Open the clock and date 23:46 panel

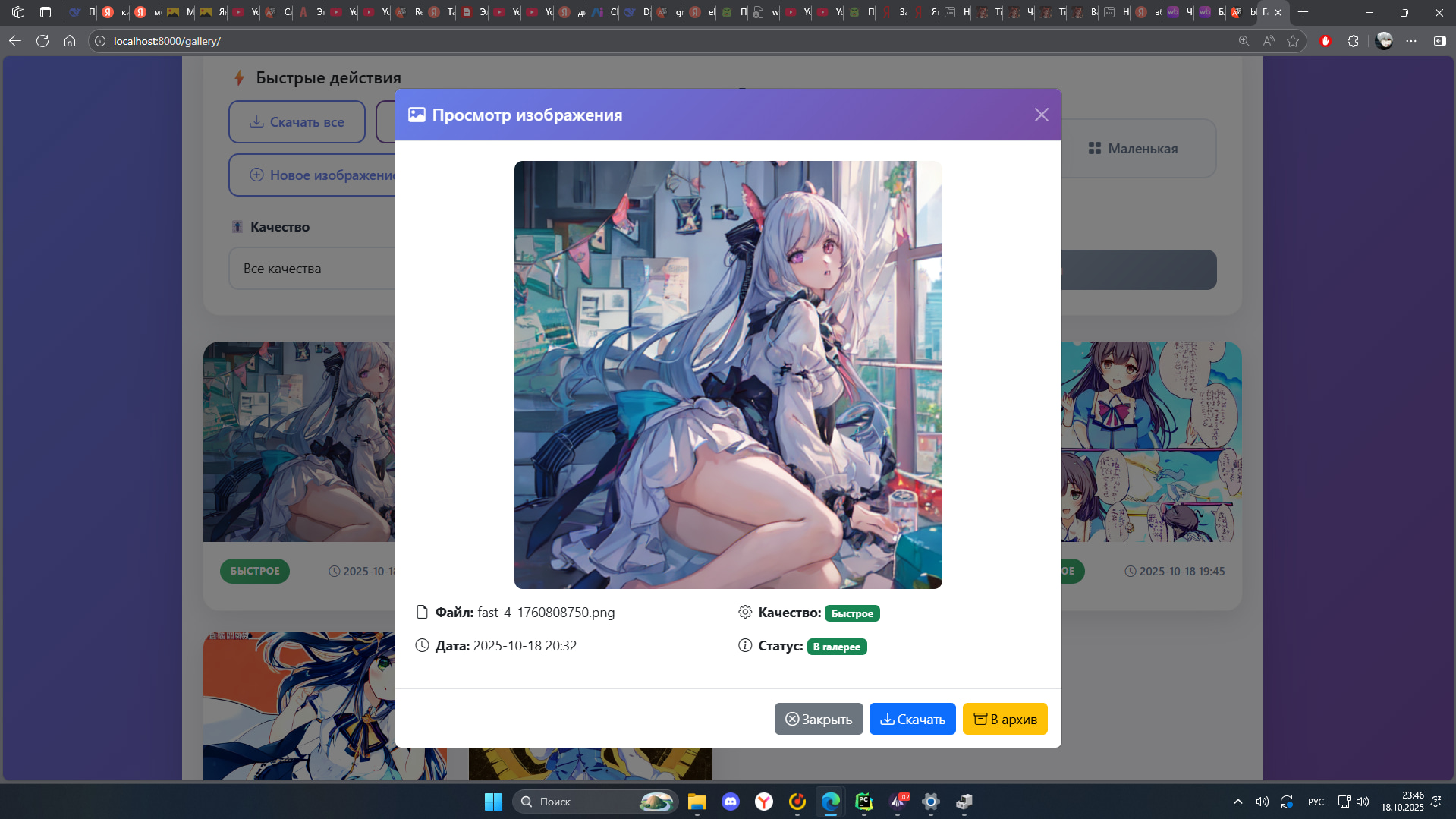pyautogui.click(x=1402, y=802)
